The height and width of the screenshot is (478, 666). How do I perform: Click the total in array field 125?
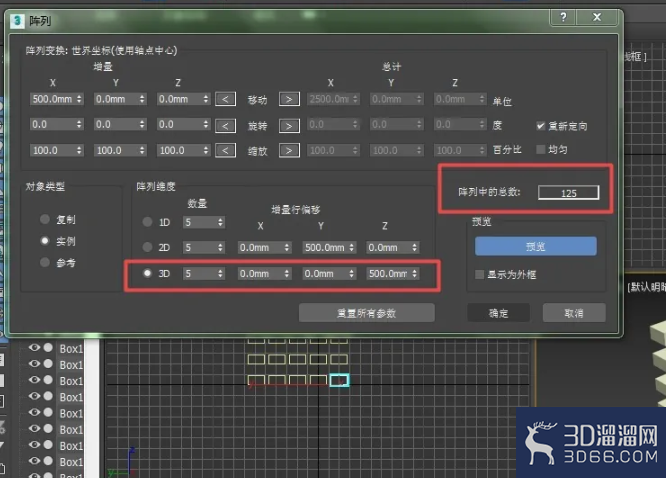coord(568,193)
